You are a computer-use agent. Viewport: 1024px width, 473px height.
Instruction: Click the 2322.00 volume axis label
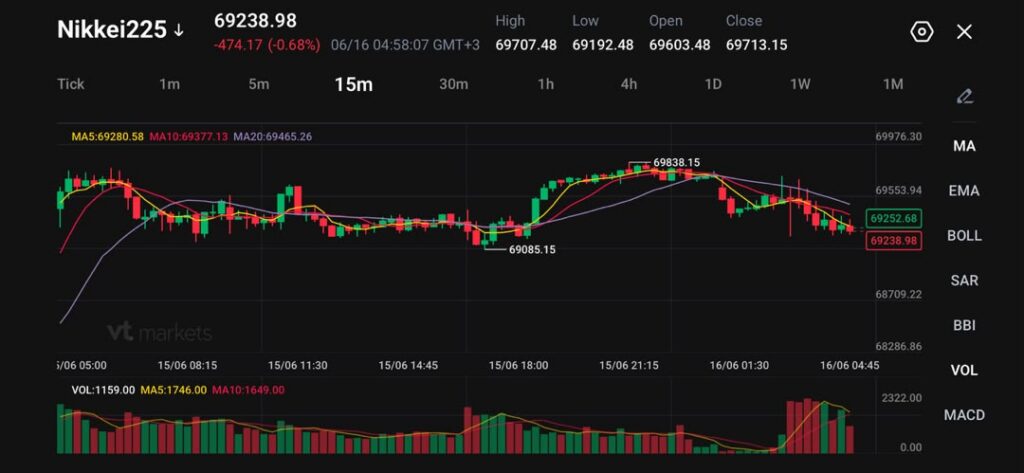pos(902,398)
